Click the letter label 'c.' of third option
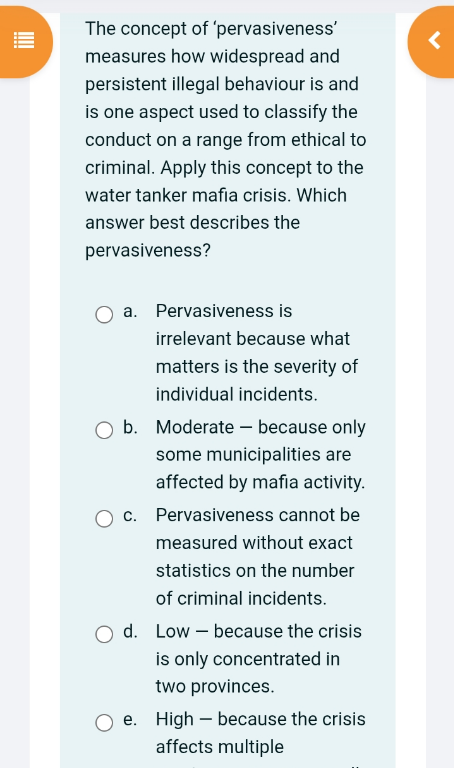This screenshot has height=768, width=454. (x=130, y=515)
